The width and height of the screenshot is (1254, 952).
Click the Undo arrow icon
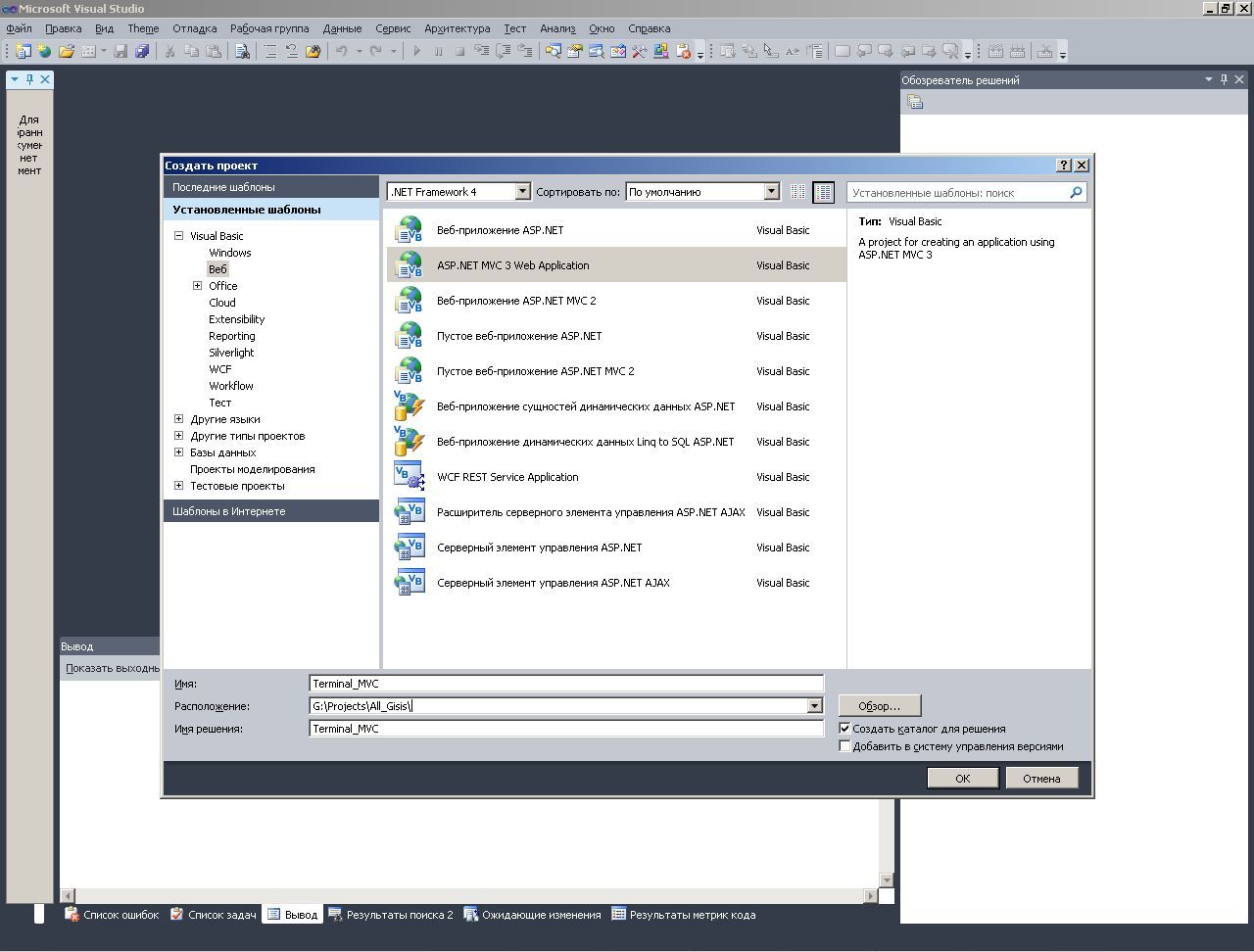pos(342,51)
